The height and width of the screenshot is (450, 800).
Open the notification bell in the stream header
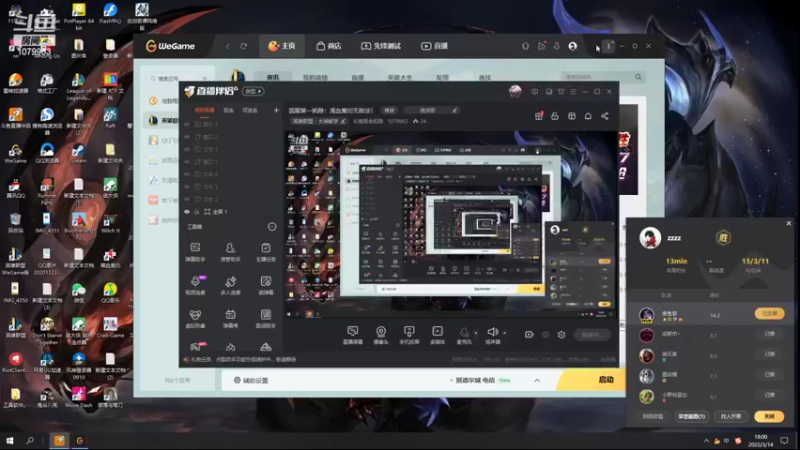588,116
